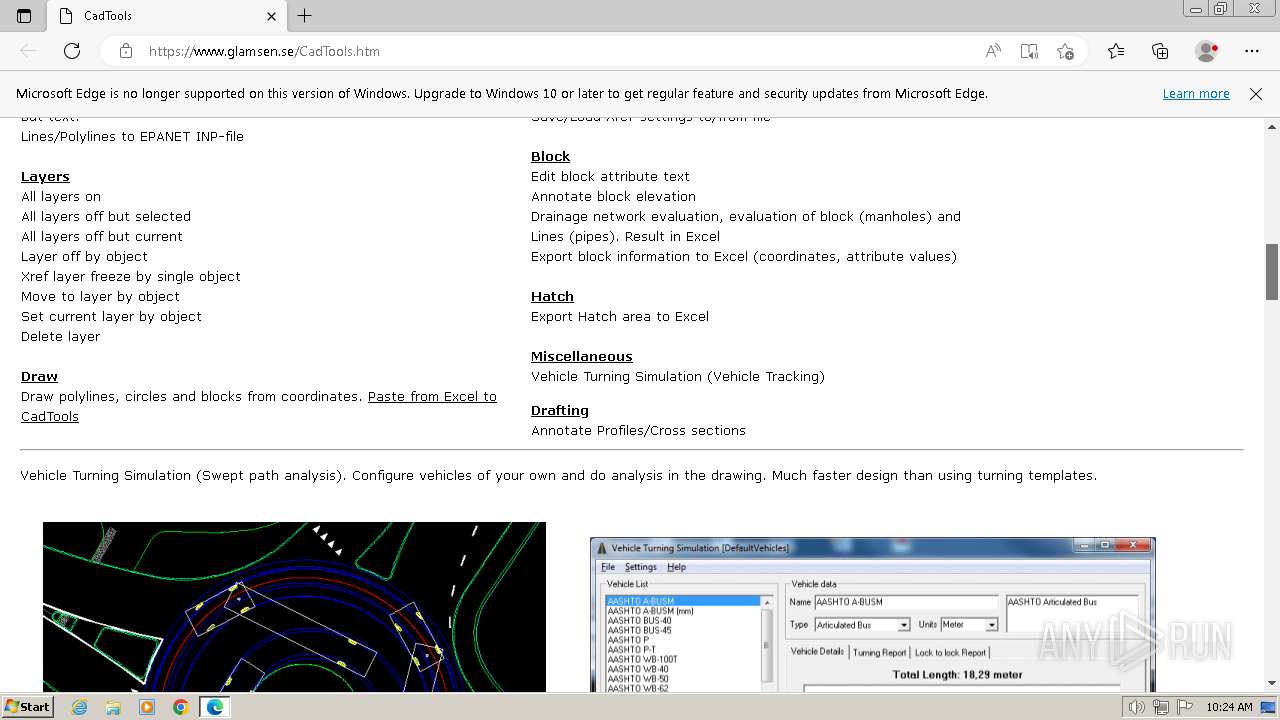Open Settings and more menu
Viewport: 1280px width, 720px height.
click(1252, 51)
